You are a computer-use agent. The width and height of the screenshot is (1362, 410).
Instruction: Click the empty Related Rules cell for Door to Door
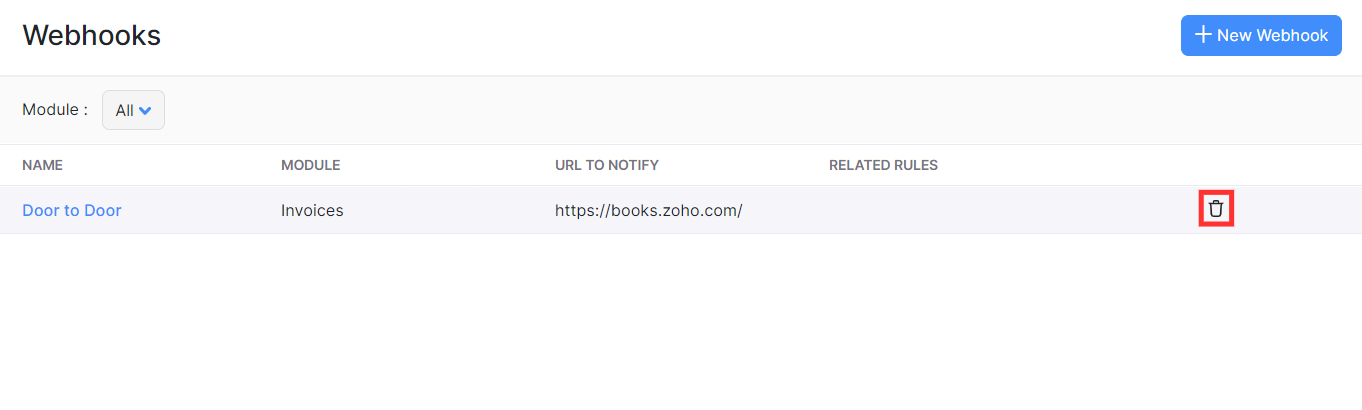coord(950,210)
